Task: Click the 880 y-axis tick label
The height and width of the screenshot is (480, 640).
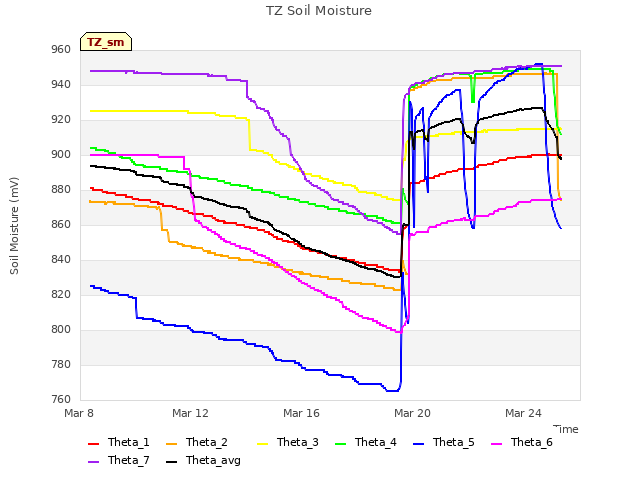Action: pos(61,190)
